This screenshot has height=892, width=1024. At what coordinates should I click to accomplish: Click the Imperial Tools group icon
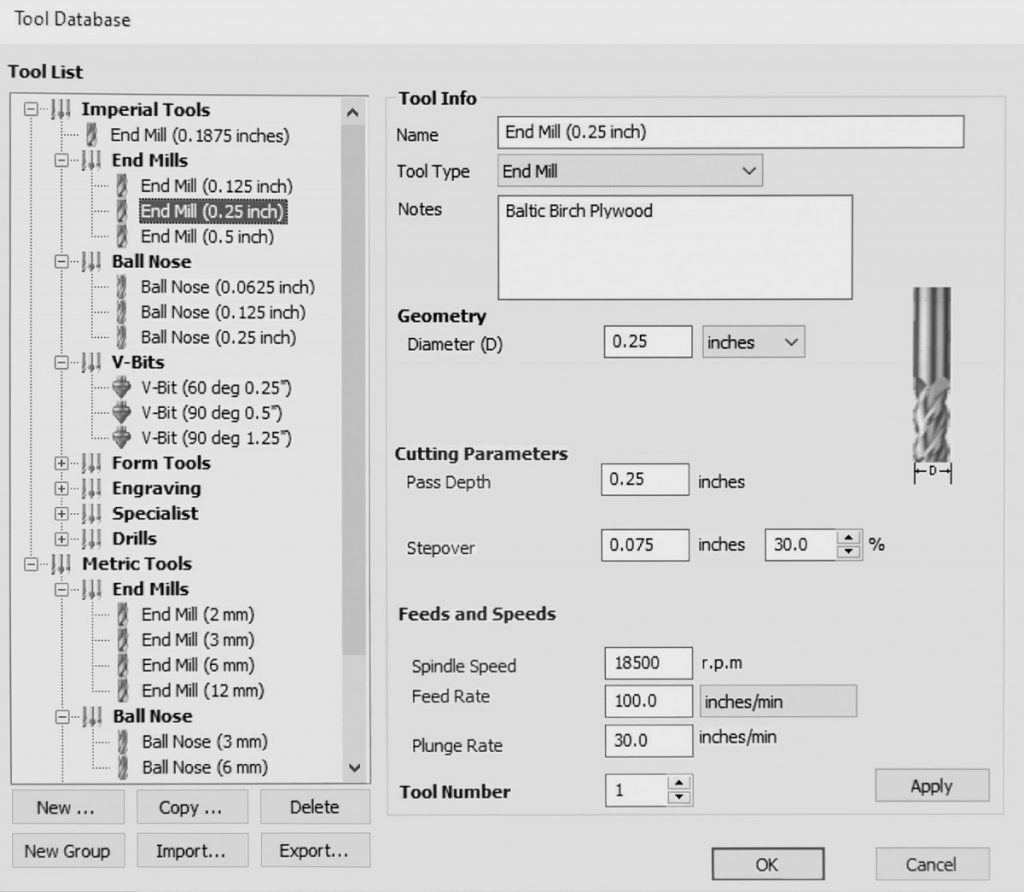tap(62, 110)
